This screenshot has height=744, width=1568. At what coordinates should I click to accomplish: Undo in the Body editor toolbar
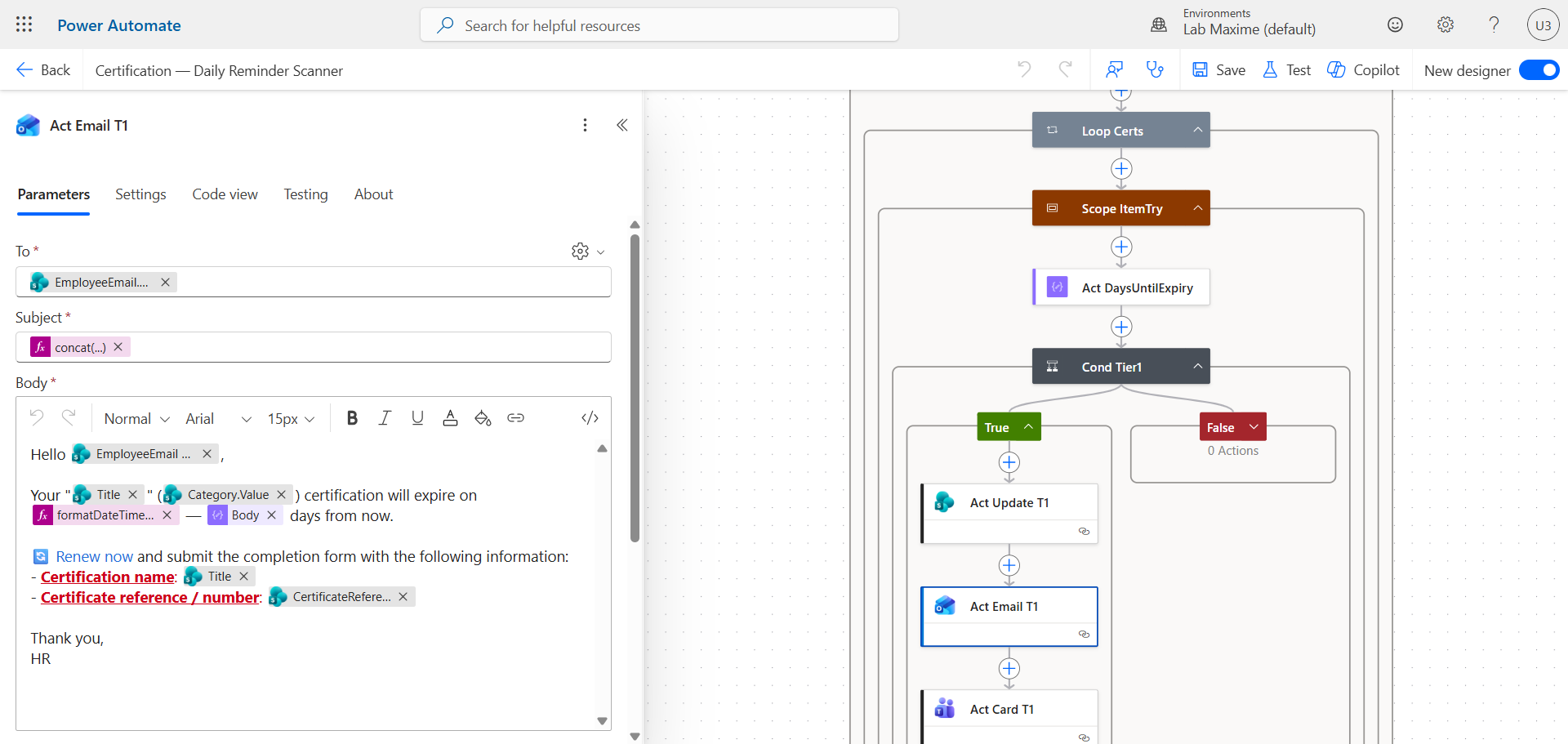click(37, 417)
